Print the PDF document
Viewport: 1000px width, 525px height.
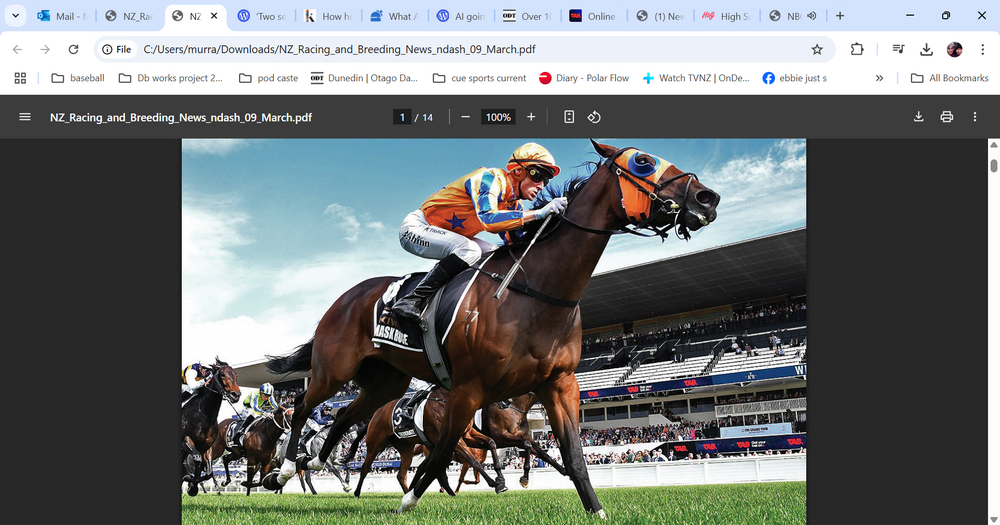click(x=946, y=117)
